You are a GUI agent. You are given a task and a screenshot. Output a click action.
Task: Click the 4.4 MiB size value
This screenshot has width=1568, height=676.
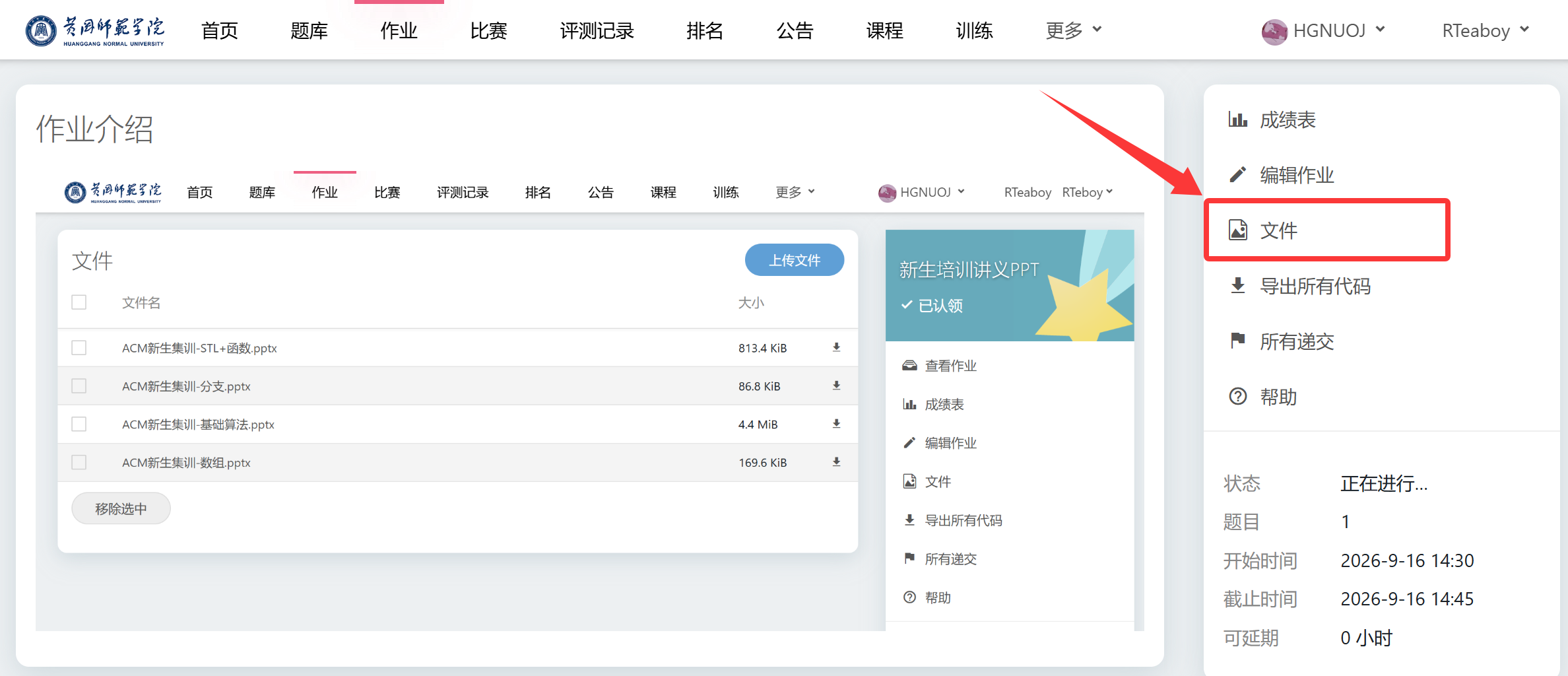pos(758,424)
